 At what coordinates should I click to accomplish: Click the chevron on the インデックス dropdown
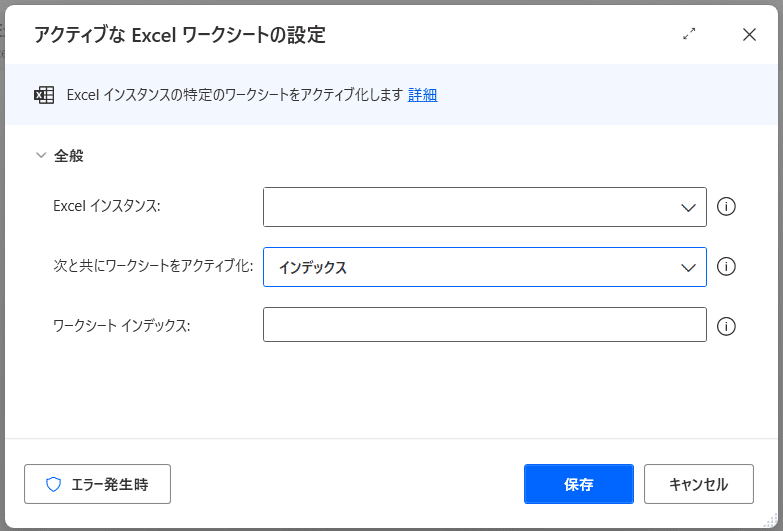tap(688, 267)
